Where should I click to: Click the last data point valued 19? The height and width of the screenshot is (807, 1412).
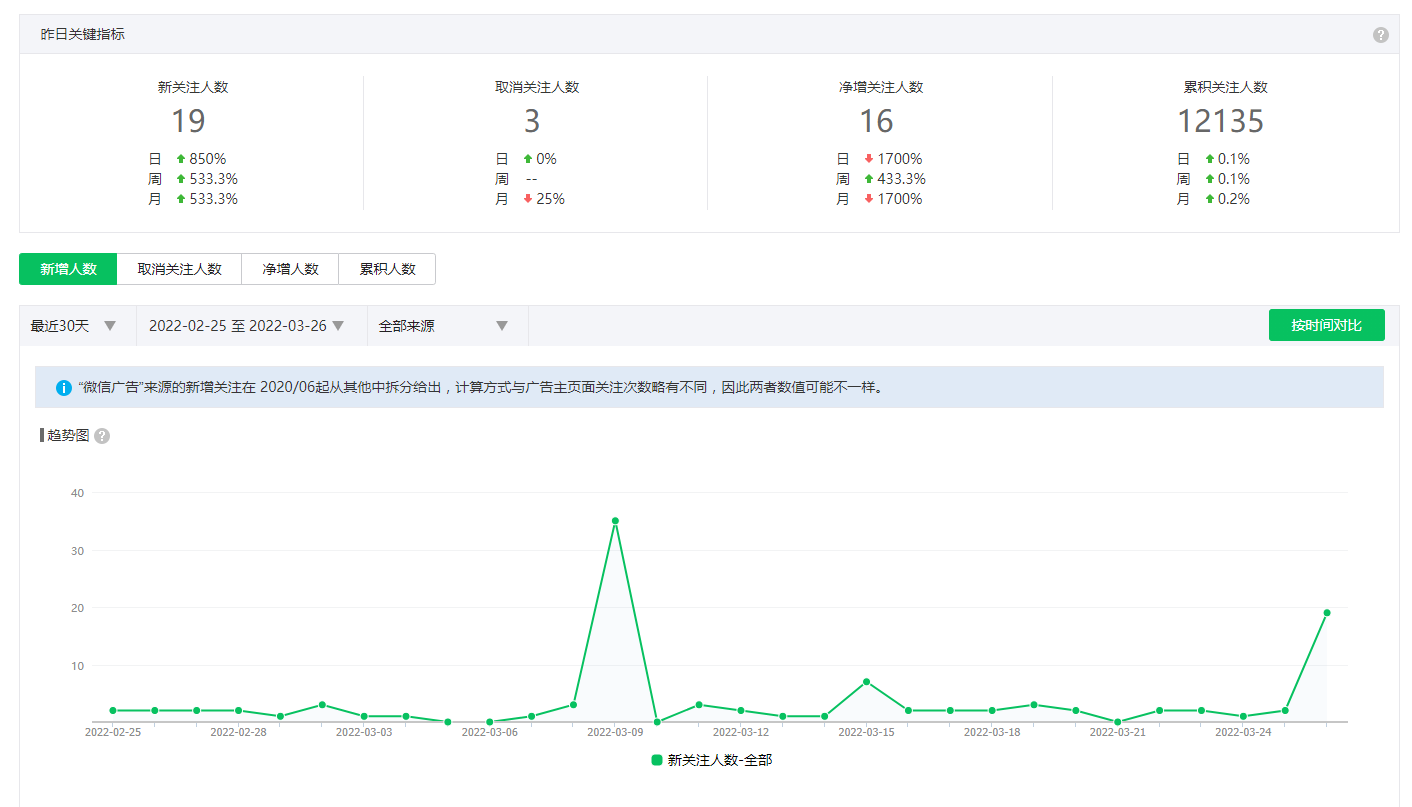pyautogui.click(x=1327, y=613)
